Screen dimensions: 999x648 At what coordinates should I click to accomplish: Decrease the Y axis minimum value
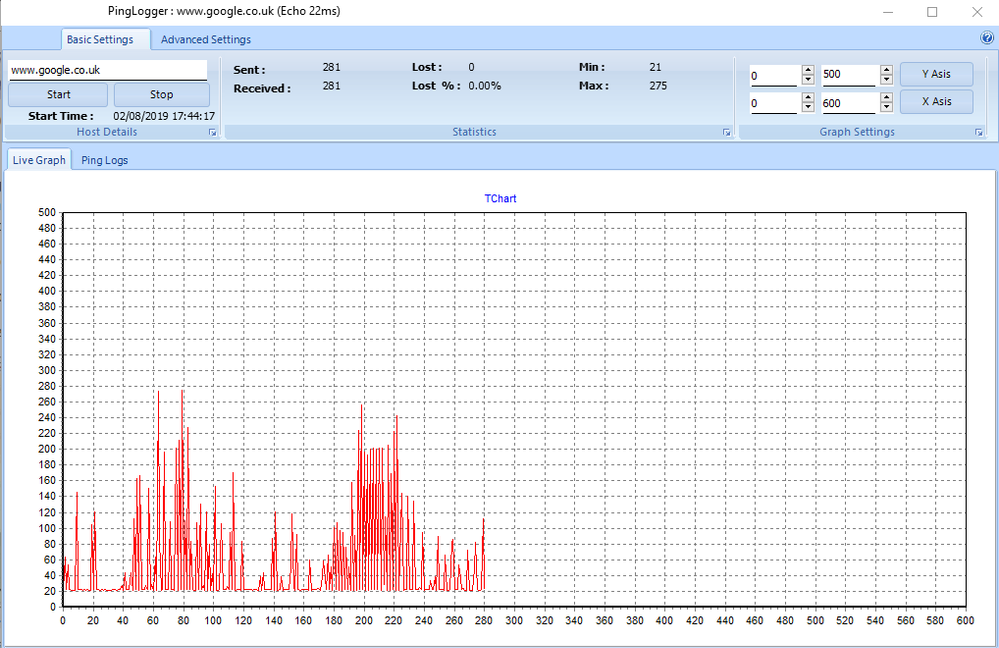808,80
